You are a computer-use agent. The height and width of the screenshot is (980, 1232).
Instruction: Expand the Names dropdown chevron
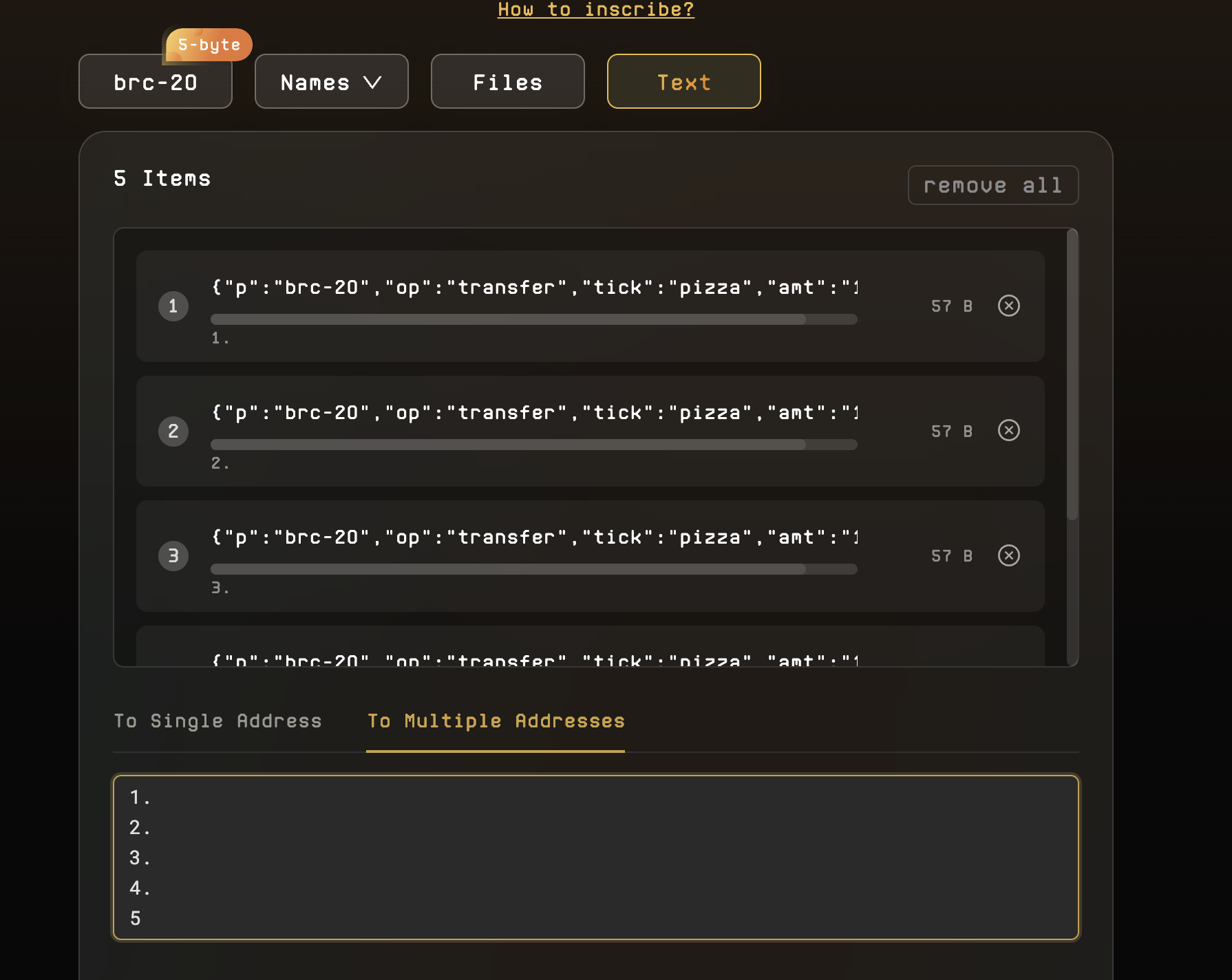coord(372,83)
